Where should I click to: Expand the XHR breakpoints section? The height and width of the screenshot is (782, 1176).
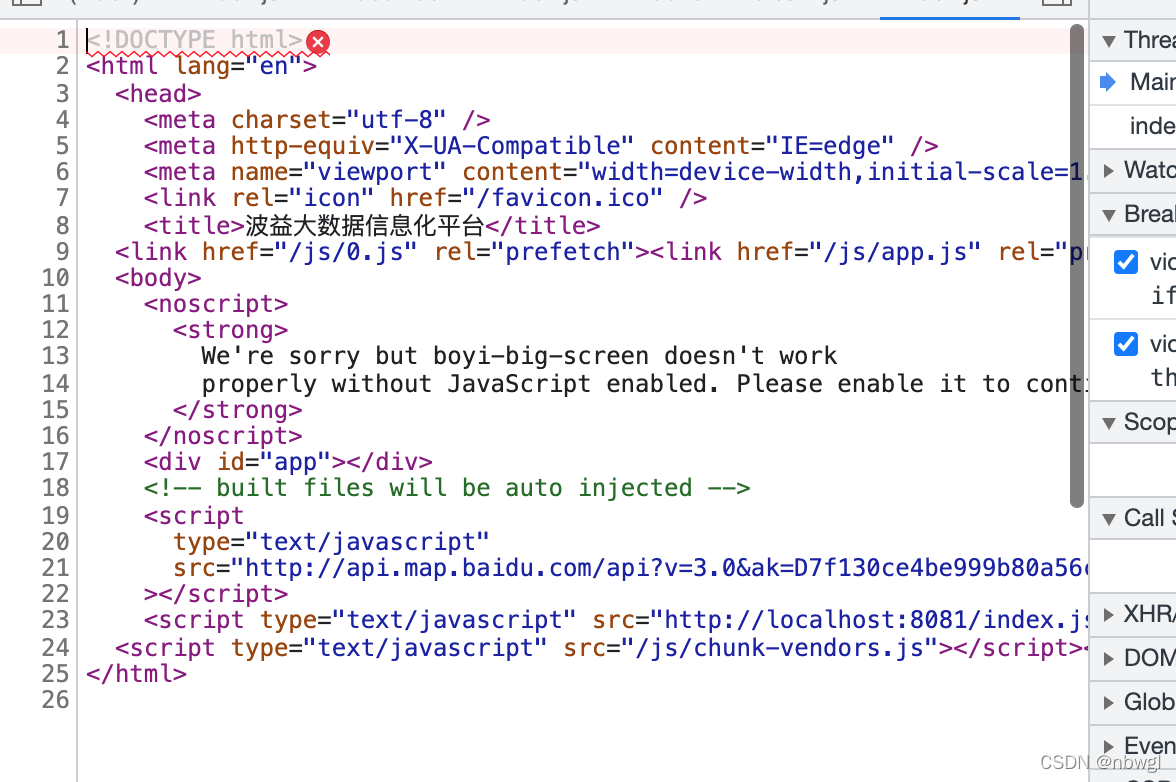pyautogui.click(x=1108, y=615)
